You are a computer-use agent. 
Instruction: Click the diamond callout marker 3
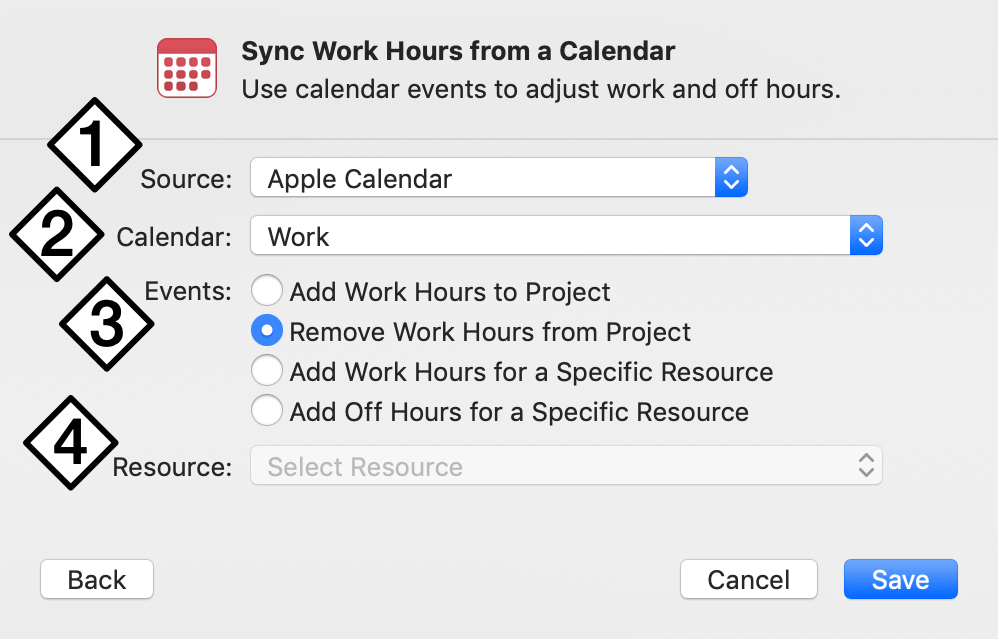(x=106, y=324)
